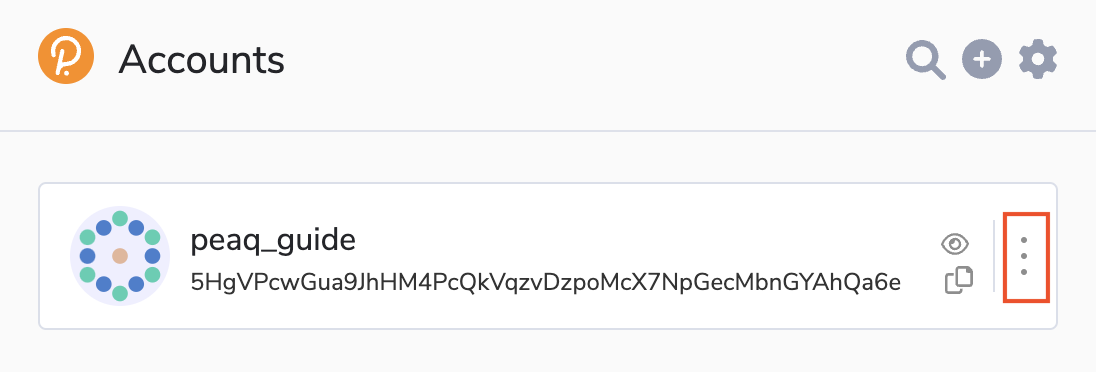Screen dimensions: 1096x372
Task: Open settings via the gear icon
Action: pos(1038,59)
